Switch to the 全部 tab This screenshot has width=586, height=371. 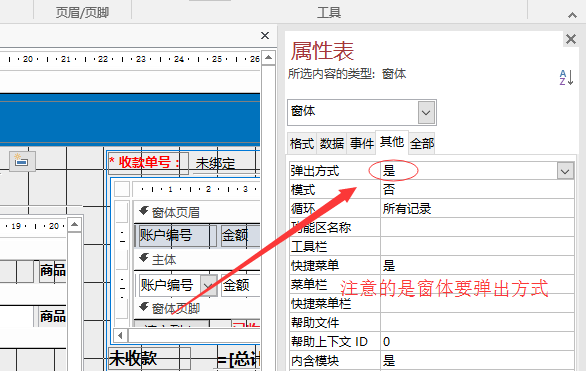(x=422, y=143)
